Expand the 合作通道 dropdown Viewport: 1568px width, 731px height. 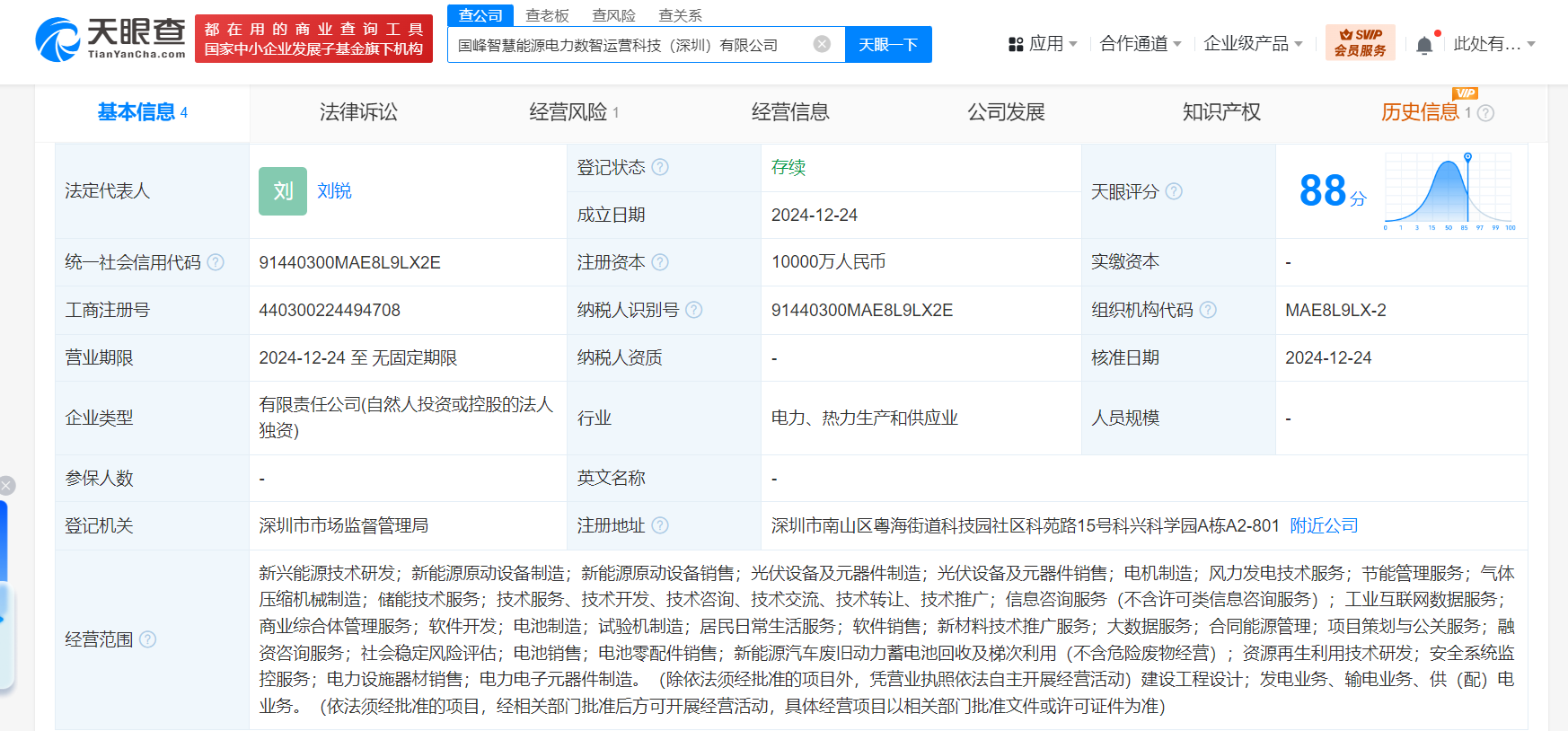point(1140,44)
